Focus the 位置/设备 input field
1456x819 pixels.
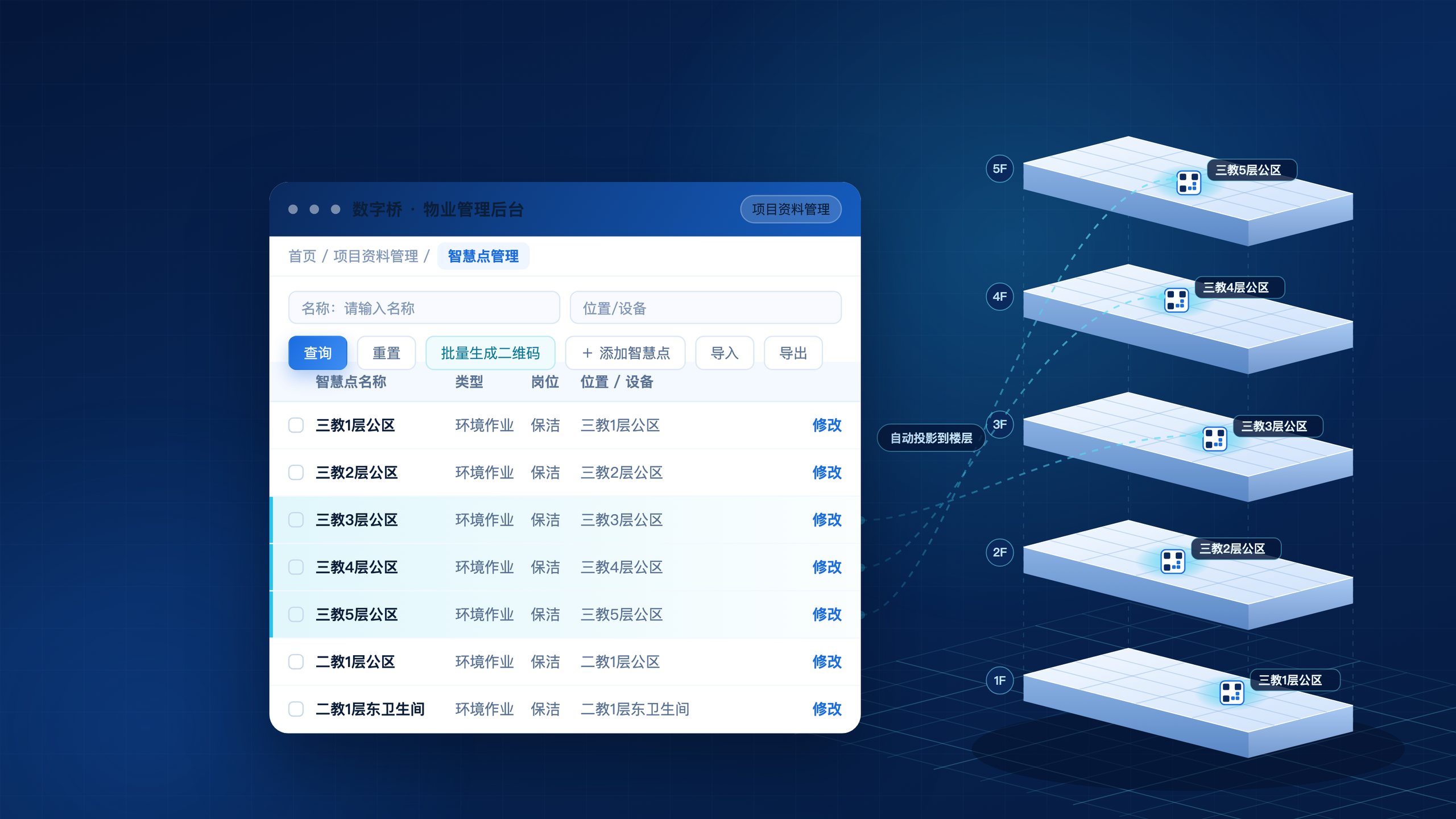pyautogui.click(x=705, y=308)
